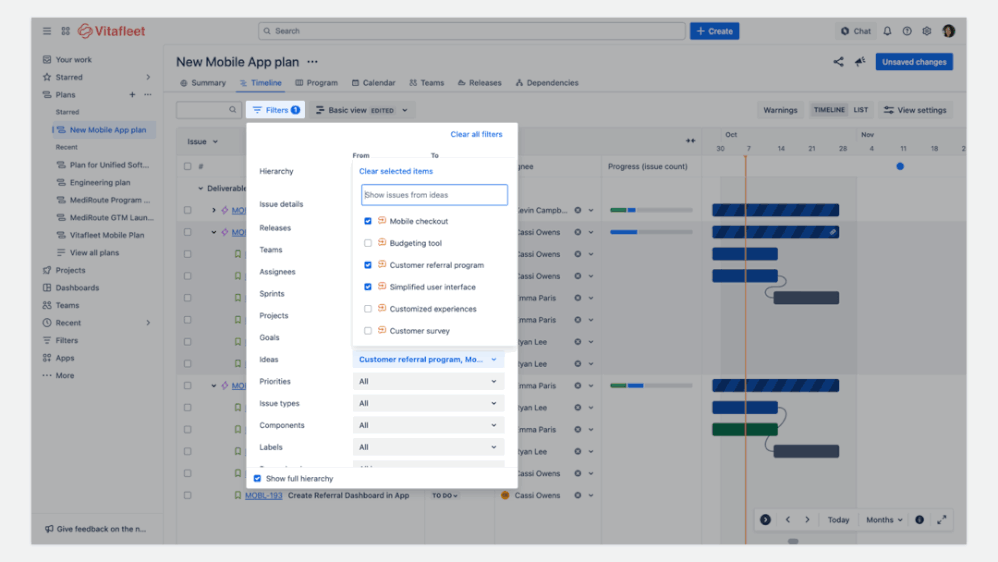Click the fullscreen expand icon on timeline
This screenshot has width=998, height=562.
(941, 520)
